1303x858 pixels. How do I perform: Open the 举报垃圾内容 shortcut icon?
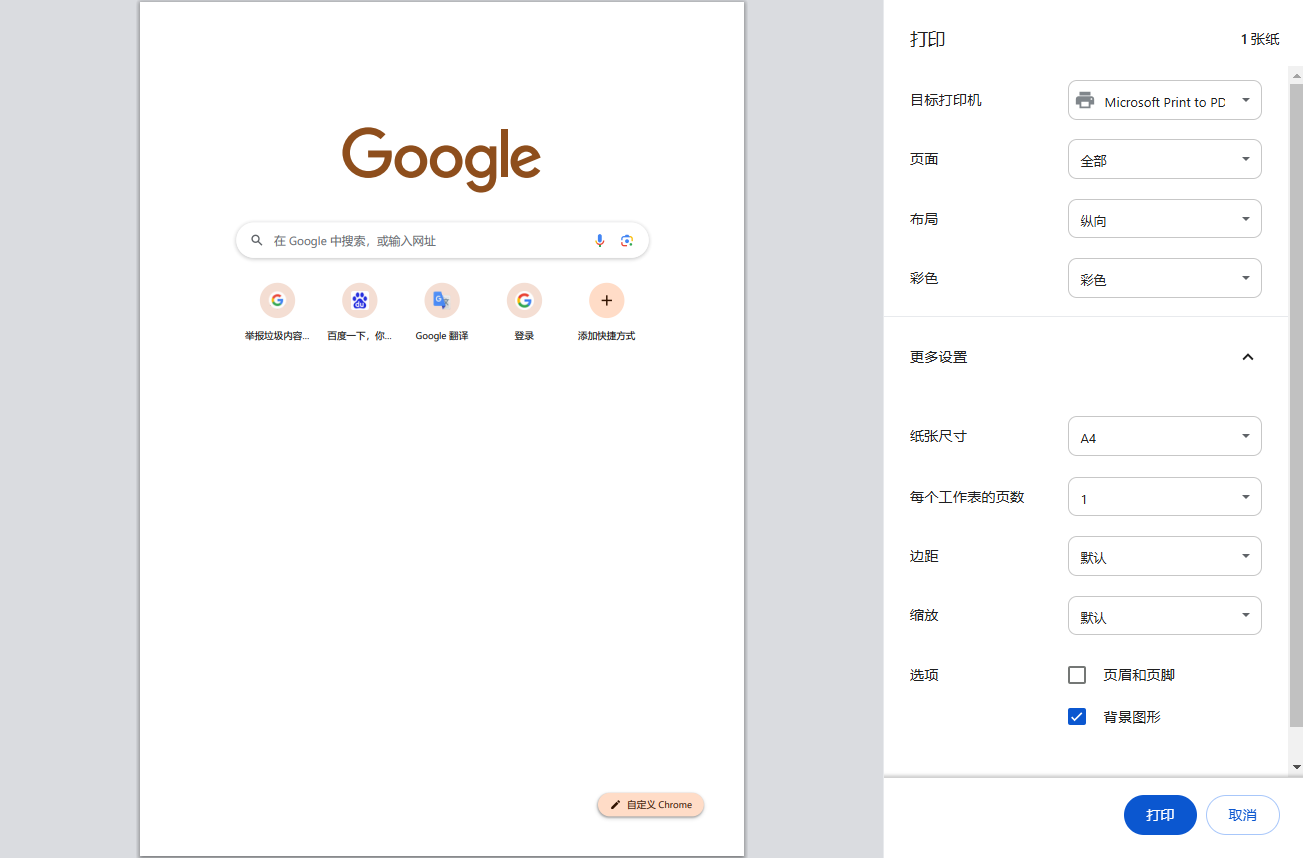[277, 300]
